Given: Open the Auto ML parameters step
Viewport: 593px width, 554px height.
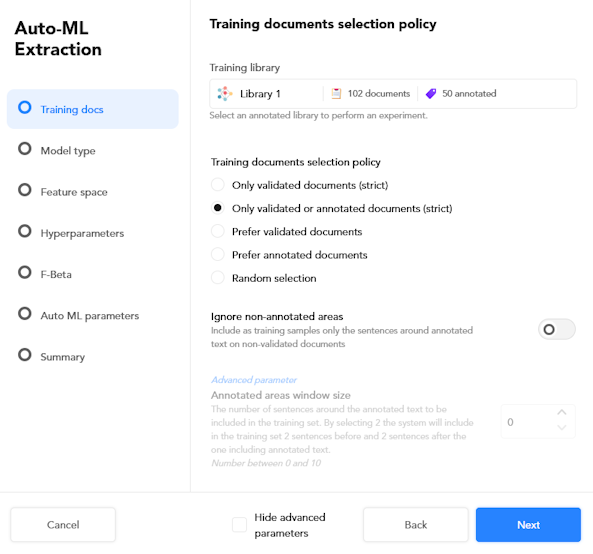Looking at the screenshot, I should click(90, 316).
